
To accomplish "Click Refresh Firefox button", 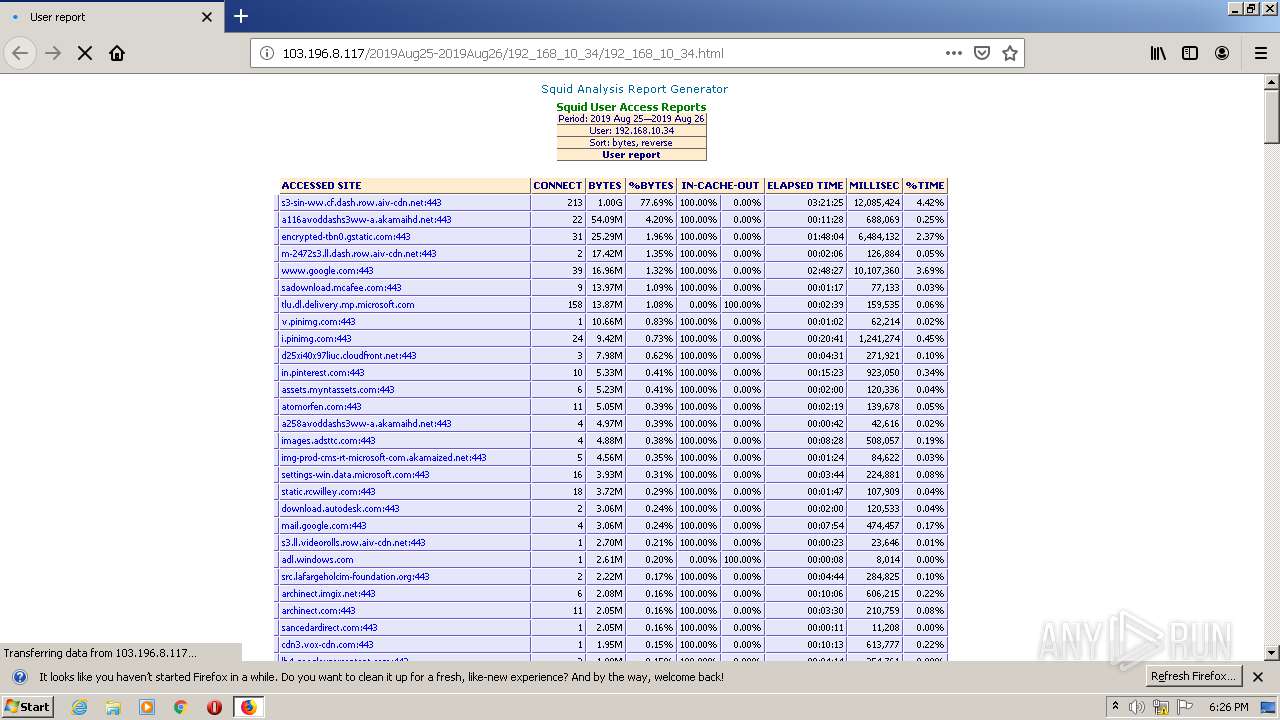I will (1194, 676).
